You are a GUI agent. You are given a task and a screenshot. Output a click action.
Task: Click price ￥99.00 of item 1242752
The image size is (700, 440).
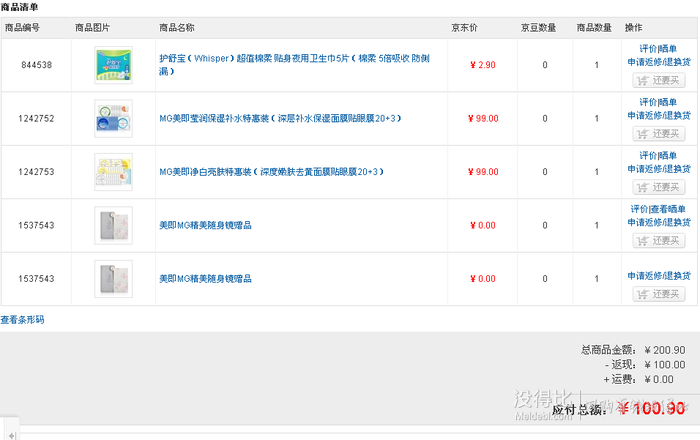[x=483, y=119]
